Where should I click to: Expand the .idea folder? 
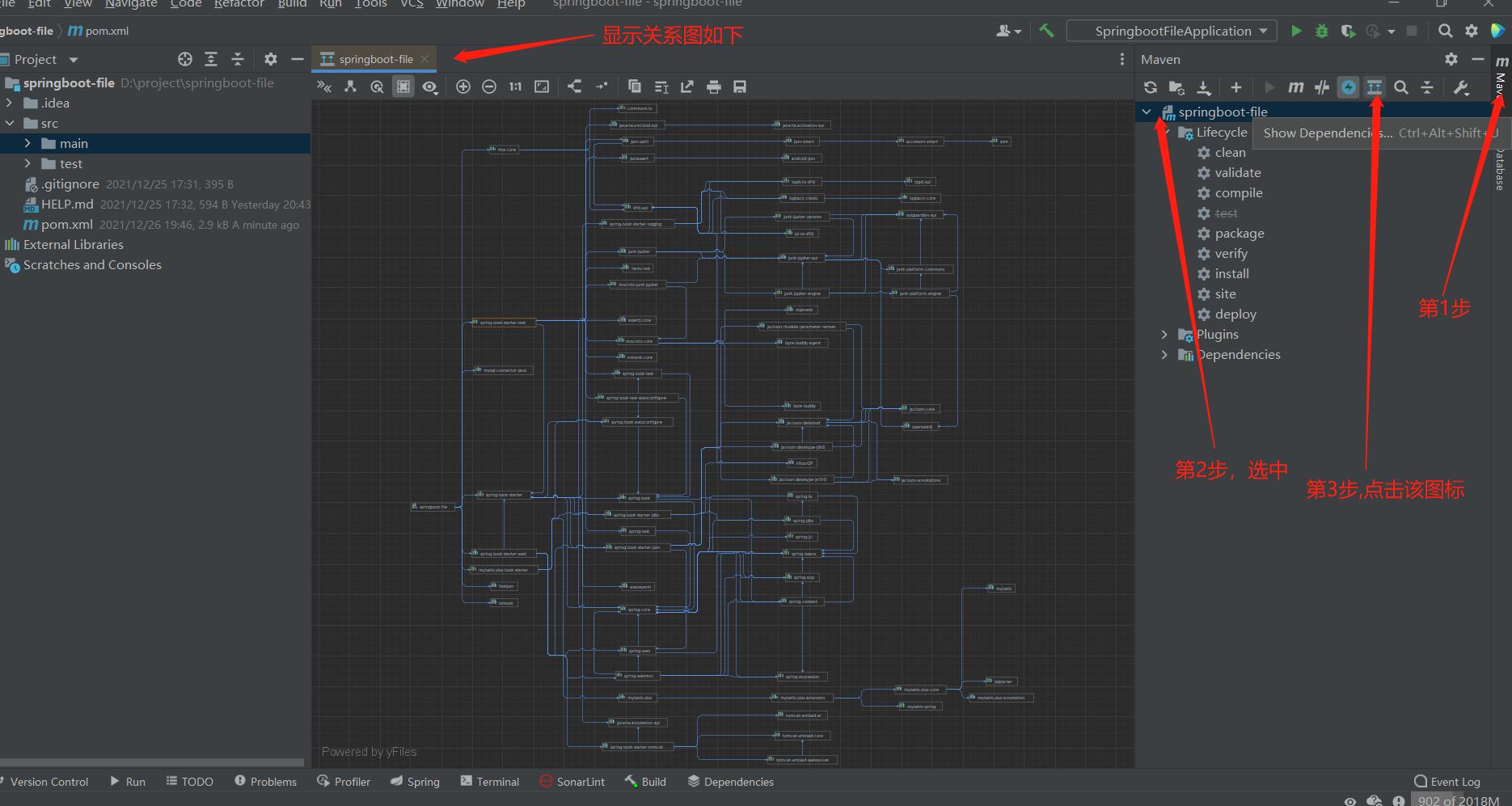tap(9, 103)
